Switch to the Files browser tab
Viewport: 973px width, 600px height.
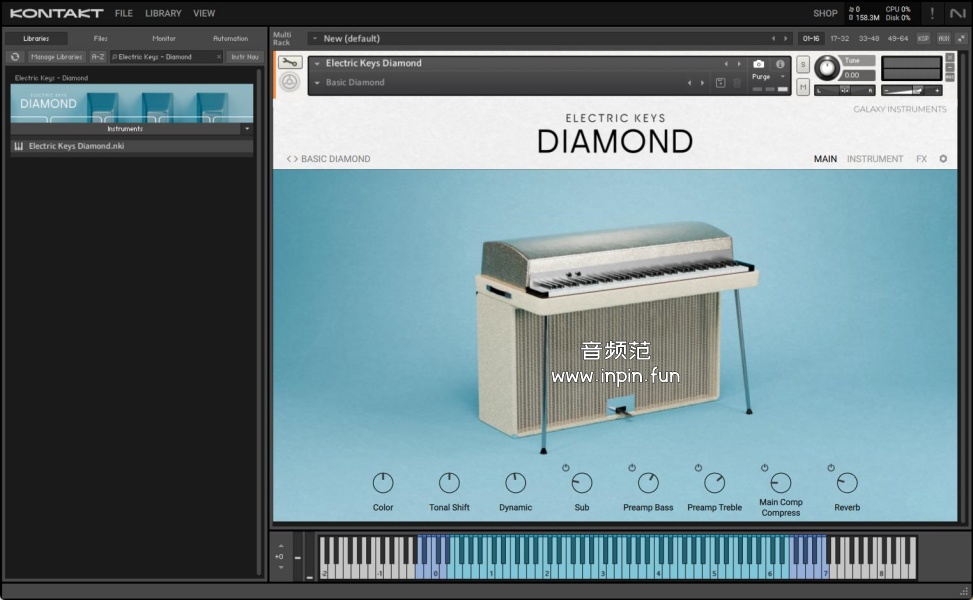pyautogui.click(x=100, y=38)
